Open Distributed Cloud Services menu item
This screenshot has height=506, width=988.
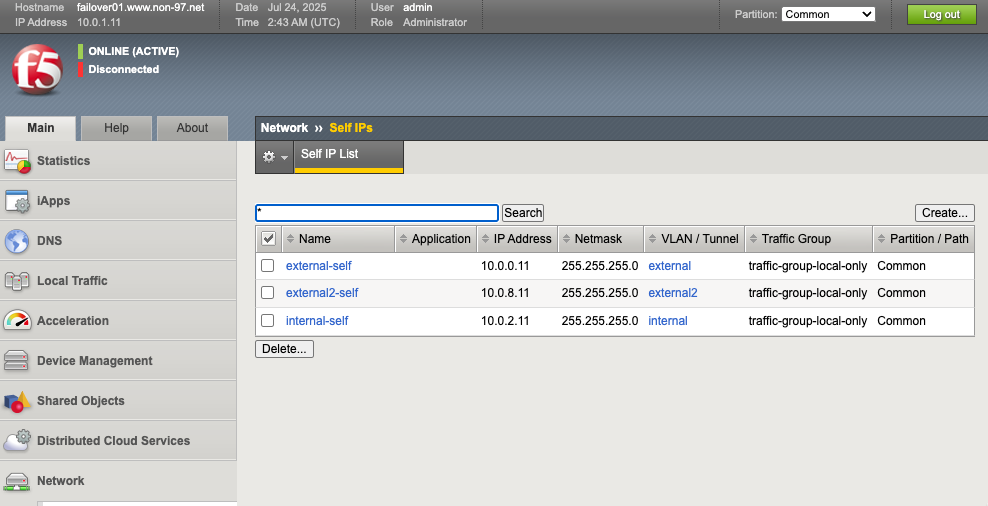point(118,440)
